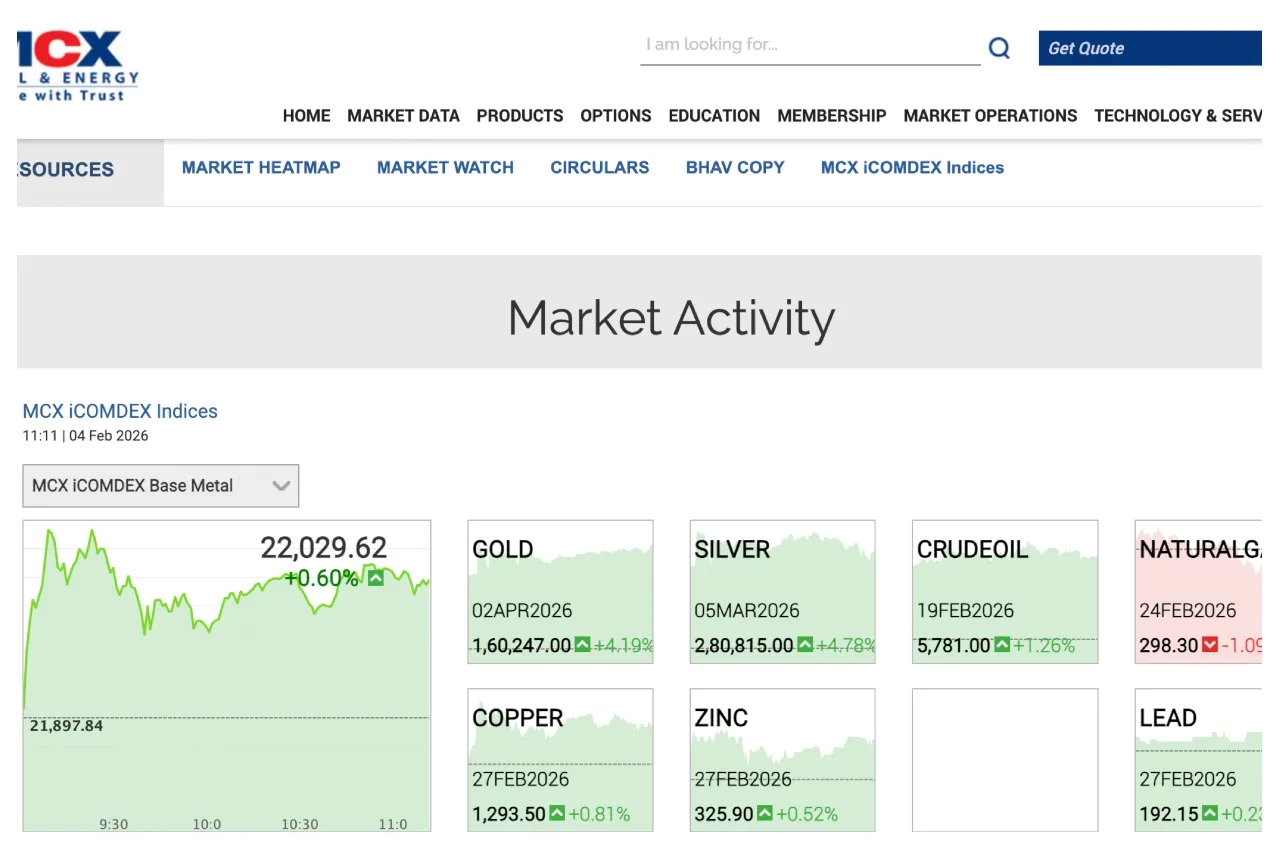Click the green up arrow on COPPER tile
The image size is (1280, 850).
[x=557, y=814]
